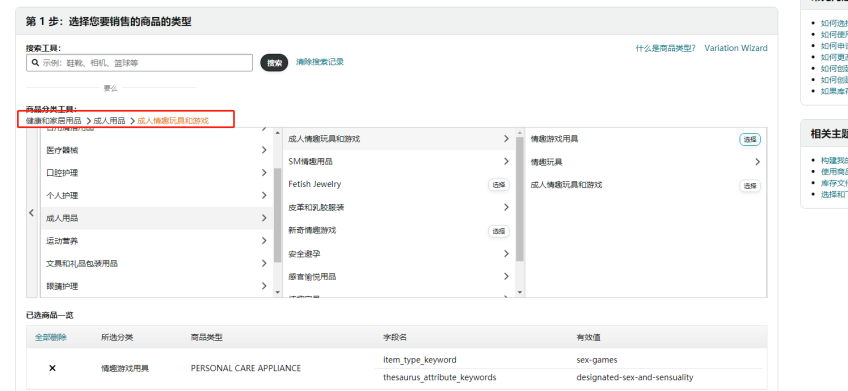
Task: Open the 什么是商品类型? help link
Action: click(x=665, y=48)
